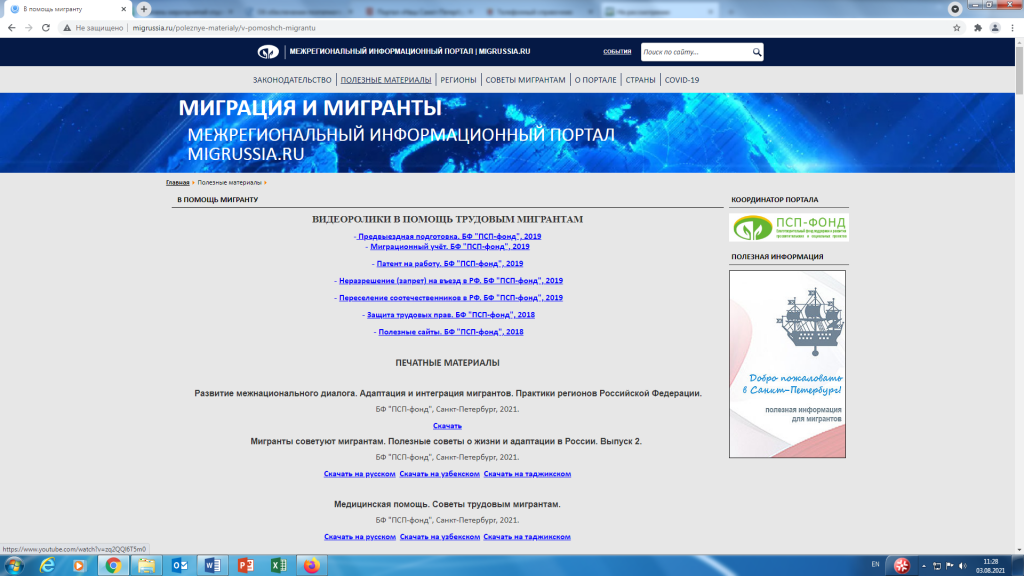Open the Chrome profile avatar icon
This screenshot has height=576, width=1024.
[x=995, y=28]
